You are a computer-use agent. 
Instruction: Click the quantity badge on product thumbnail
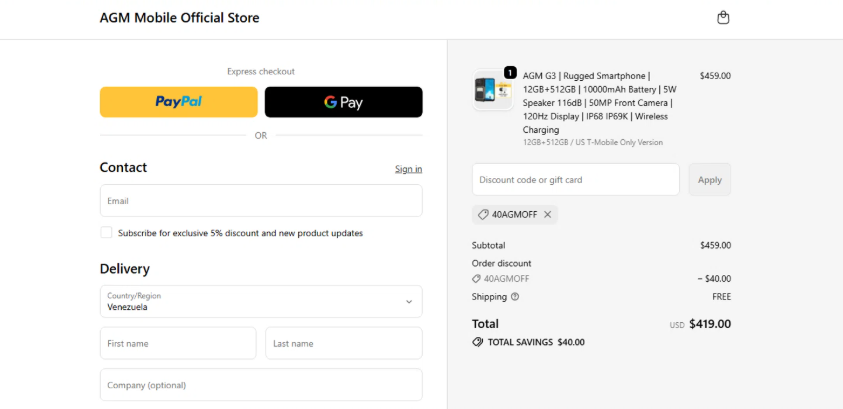pos(510,72)
